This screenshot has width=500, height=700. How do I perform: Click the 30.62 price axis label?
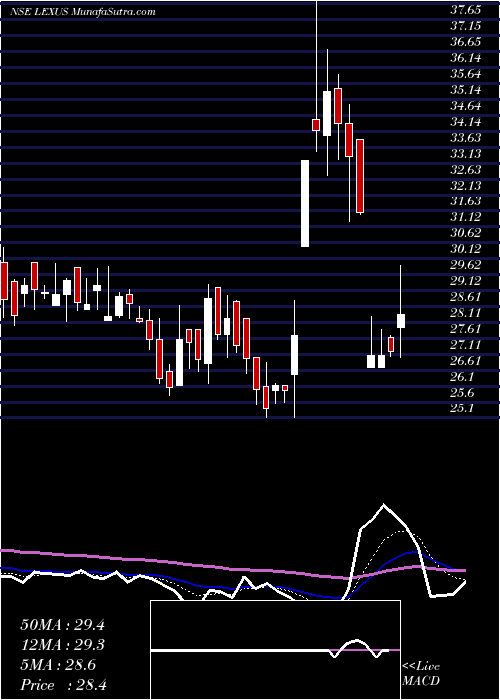tap(465, 233)
